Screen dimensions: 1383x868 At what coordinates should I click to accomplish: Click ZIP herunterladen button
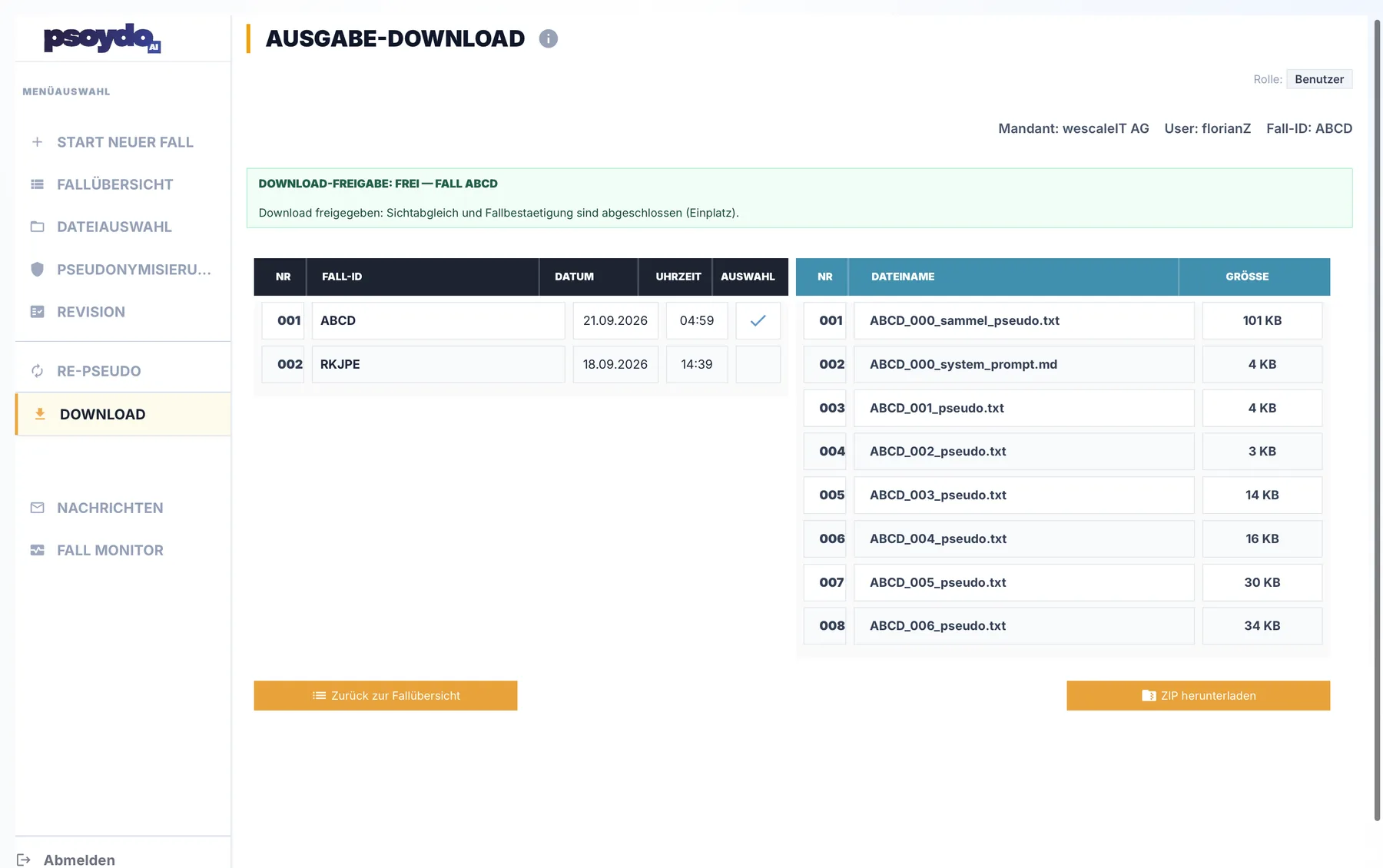1198,695
